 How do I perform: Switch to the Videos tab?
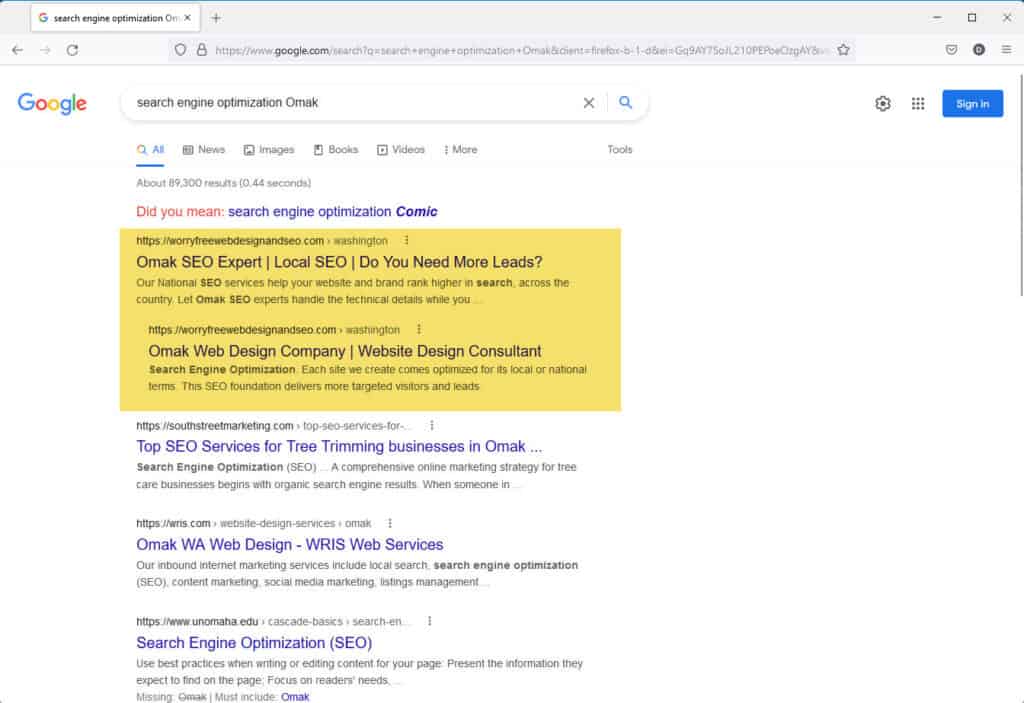pos(401,150)
